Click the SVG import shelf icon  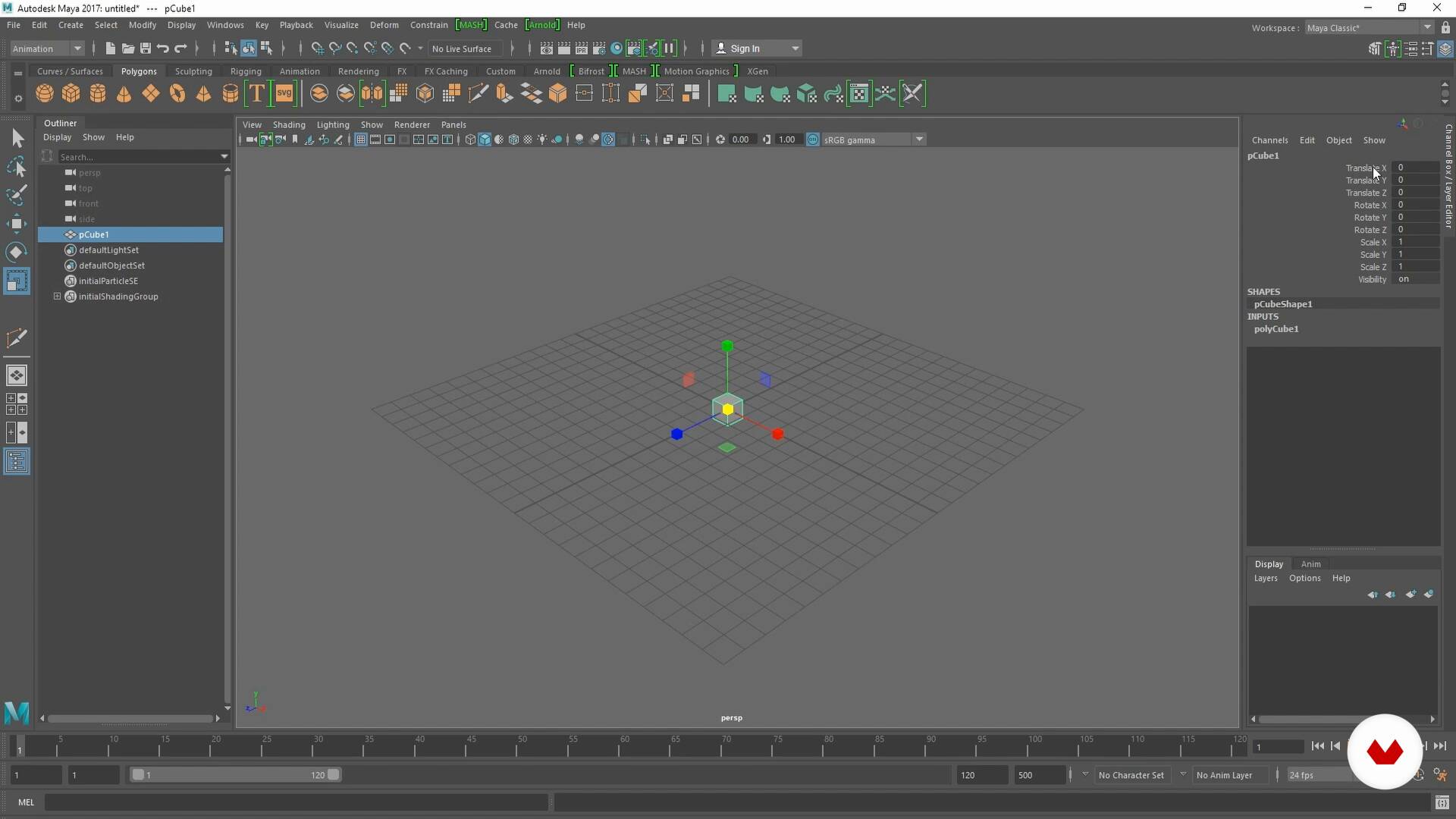pos(284,93)
